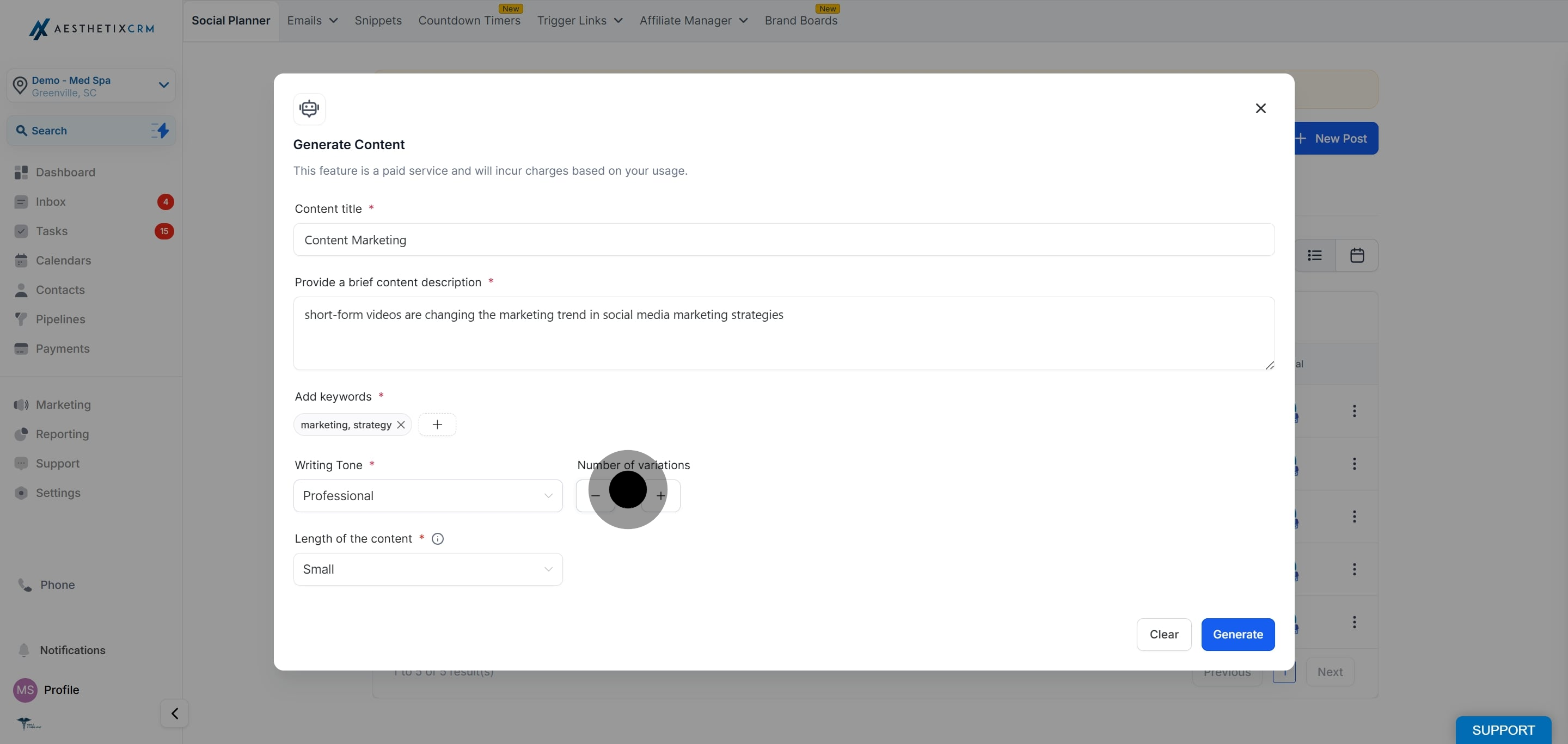Open the quick actions lightning icon

[160, 131]
